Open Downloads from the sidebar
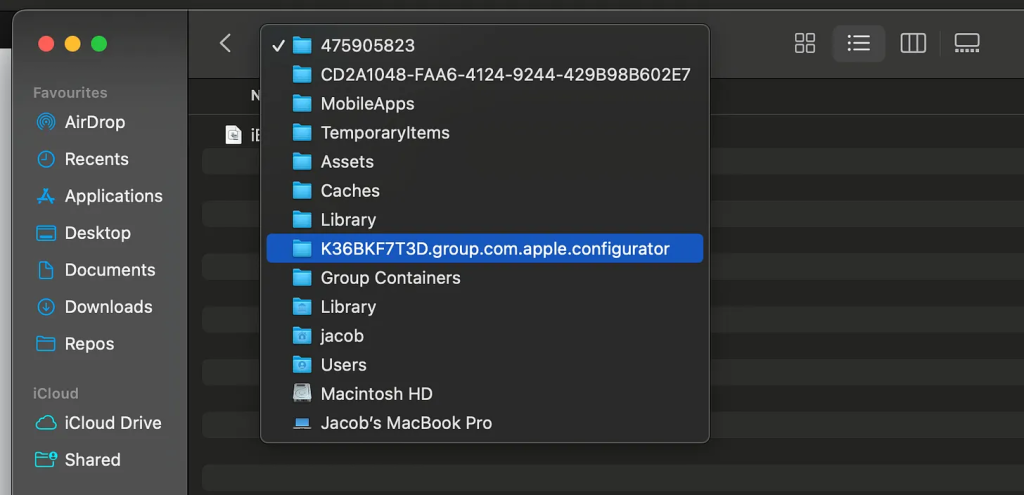This screenshot has width=1024, height=495. point(108,307)
